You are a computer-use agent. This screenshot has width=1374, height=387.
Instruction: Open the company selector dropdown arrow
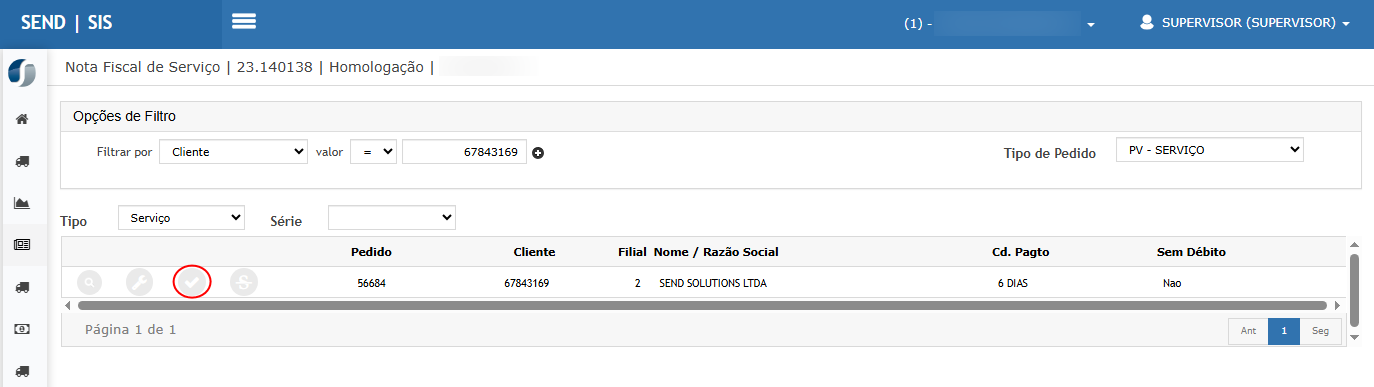[x=1091, y=24]
